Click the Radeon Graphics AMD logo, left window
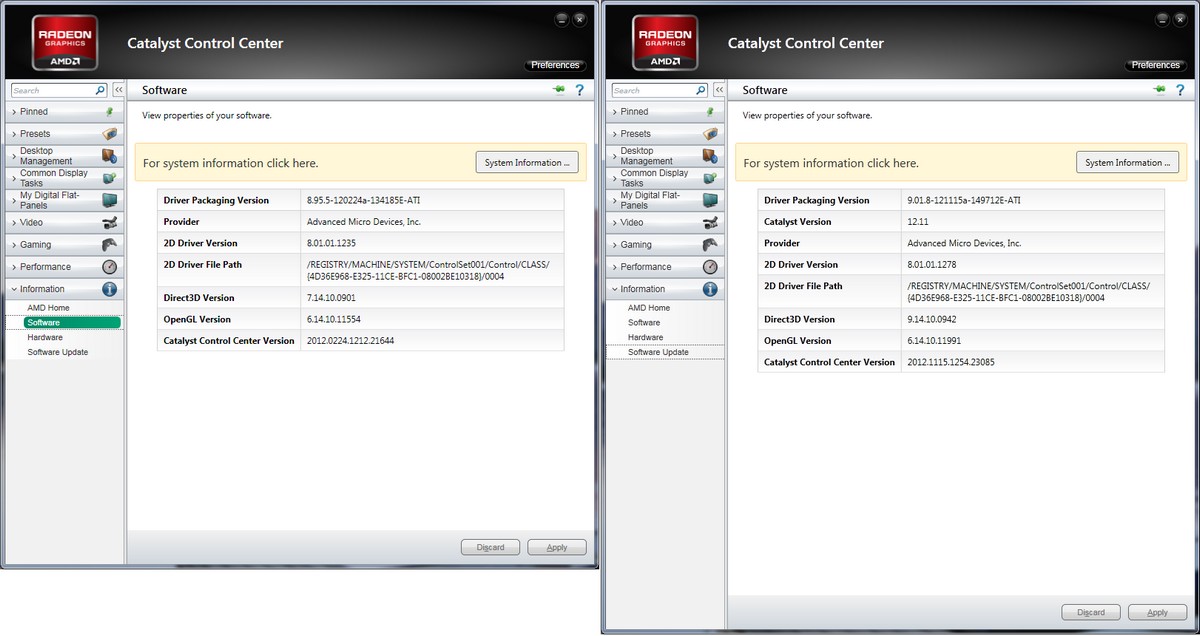The height and width of the screenshot is (636, 1200). (66, 44)
